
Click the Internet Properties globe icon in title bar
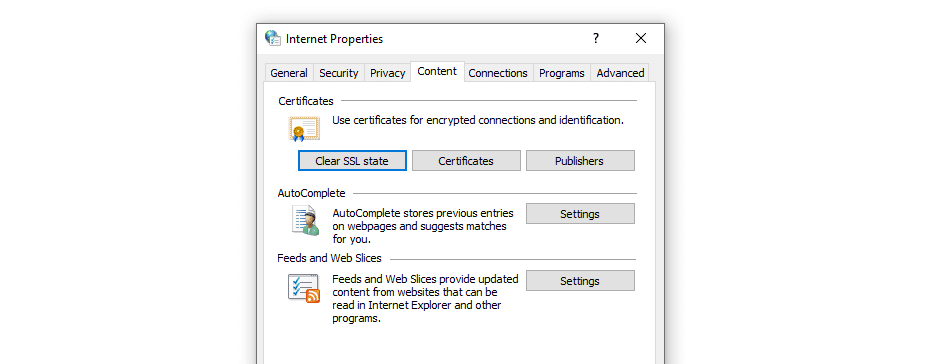tap(273, 39)
